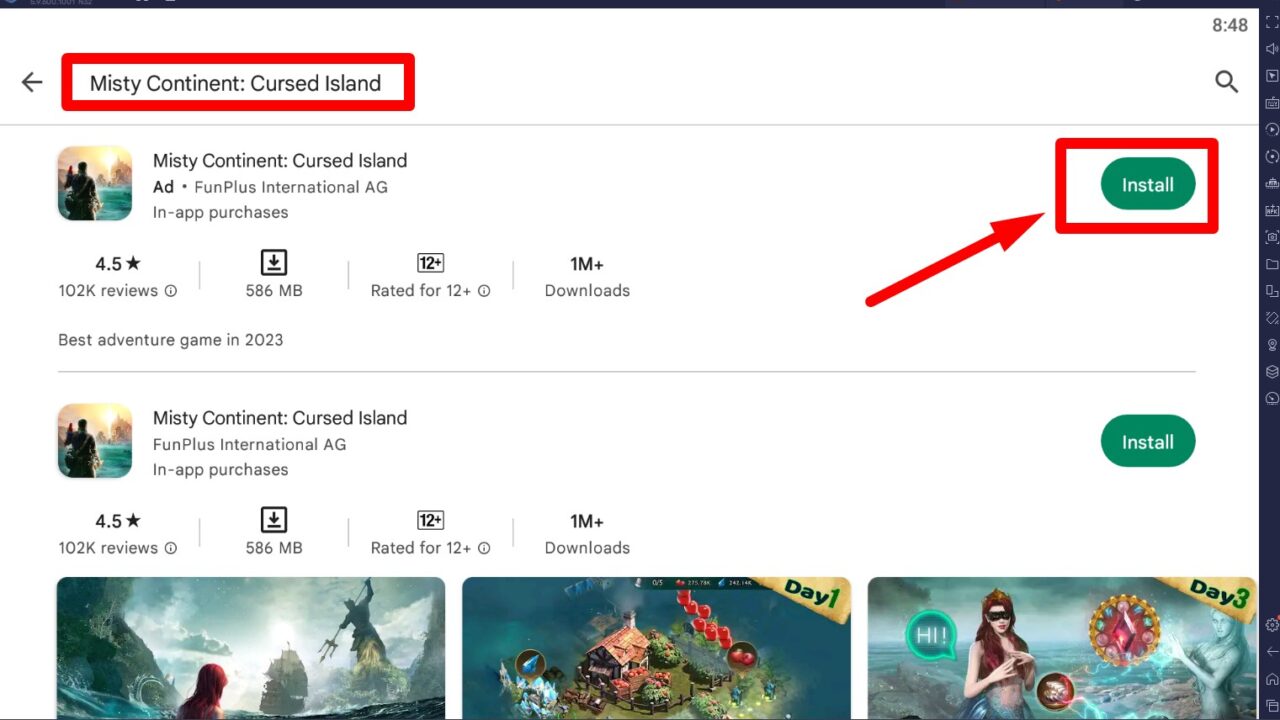Image resolution: width=1280 pixels, height=720 pixels.
Task: Click the search magnifier icon
Action: (x=1226, y=82)
